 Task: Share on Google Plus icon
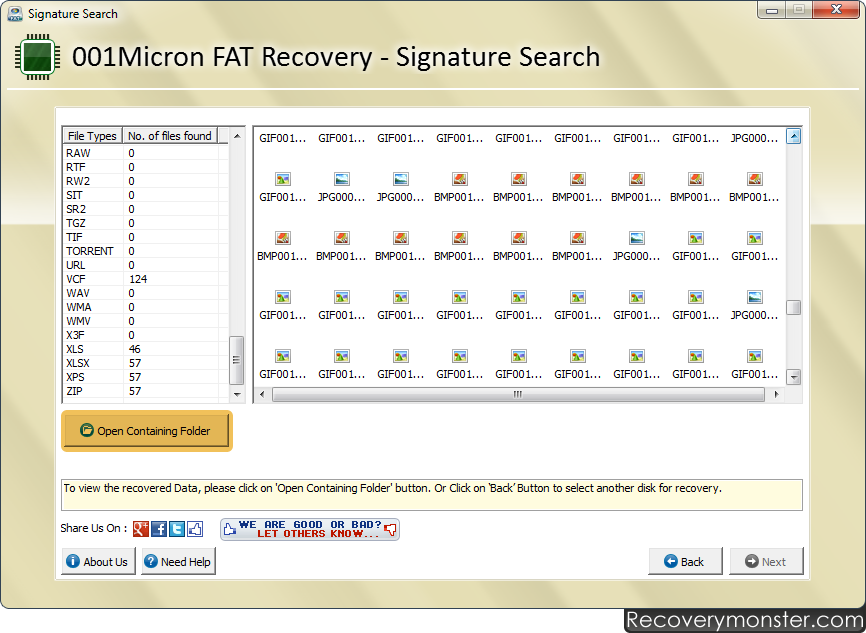click(x=141, y=529)
